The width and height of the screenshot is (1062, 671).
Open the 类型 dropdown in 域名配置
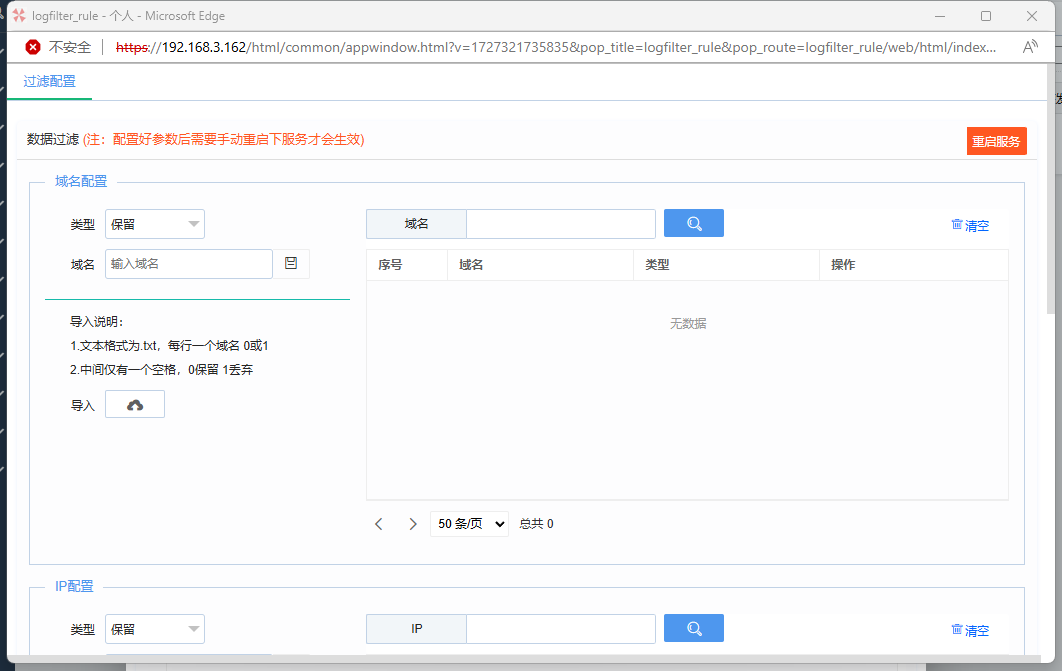point(154,224)
